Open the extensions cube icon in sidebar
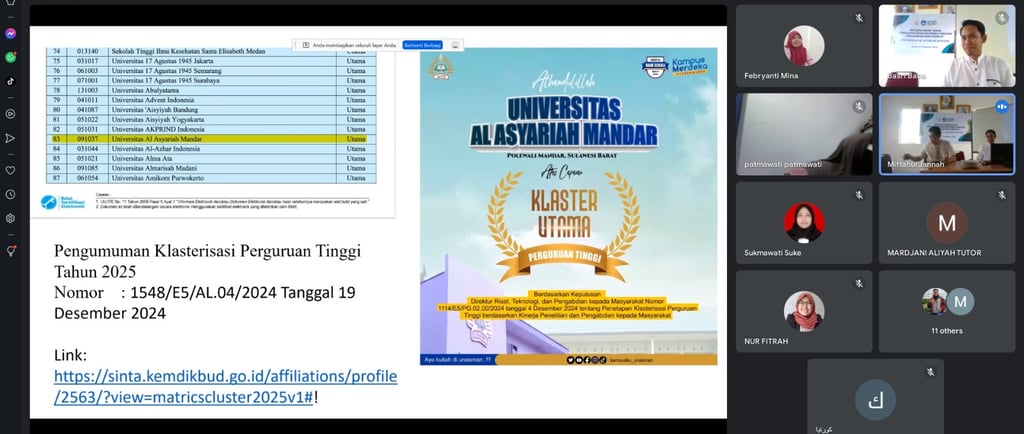 (x=10, y=218)
